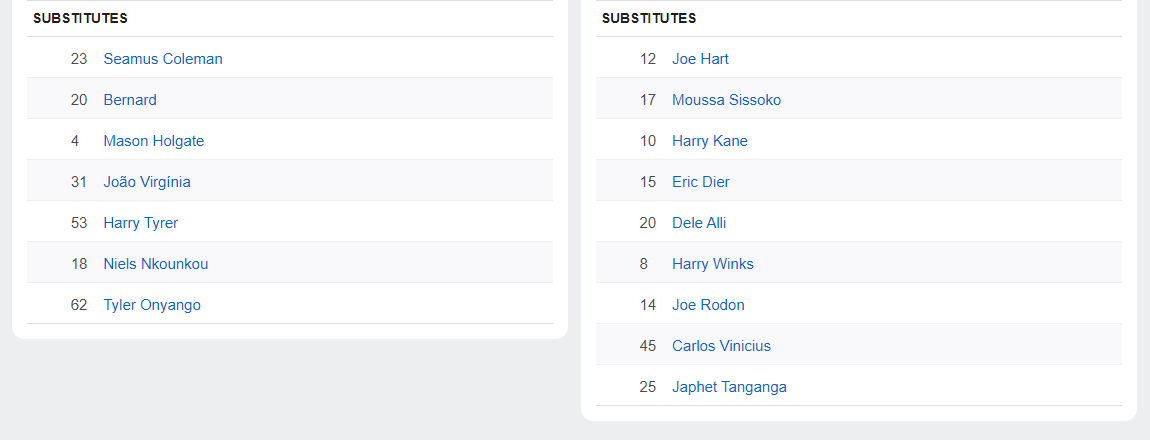Open Dele Alli's profile link
This screenshot has width=1150, height=440.
point(699,223)
